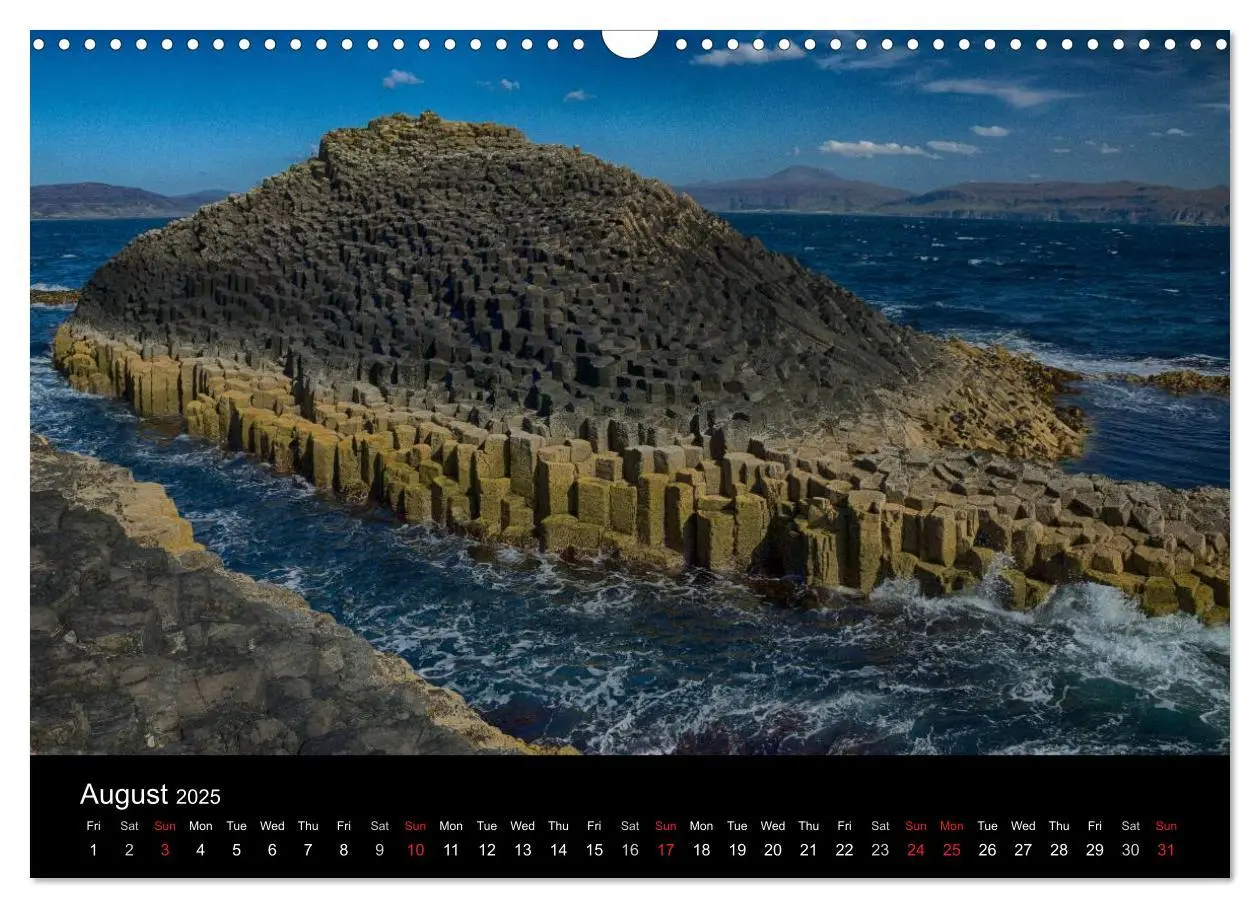This screenshot has width=1260, height=908.
Task: Select date 5 under Tue
Action: (236, 850)
